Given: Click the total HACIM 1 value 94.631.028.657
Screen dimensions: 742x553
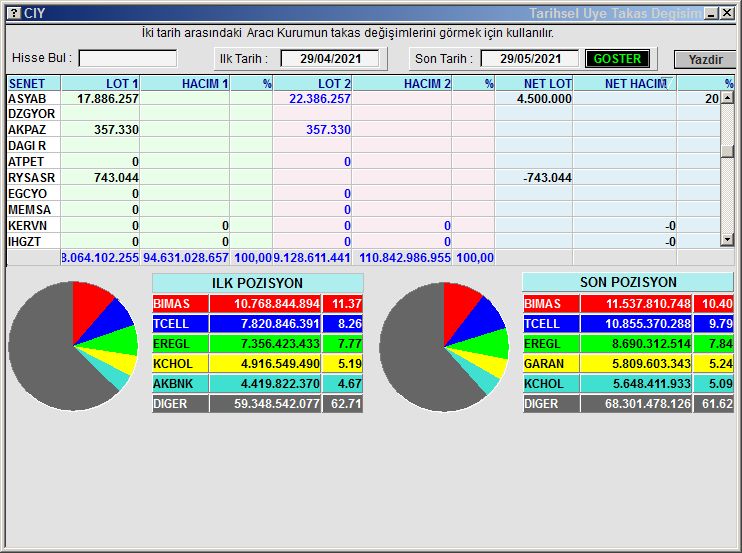Looking at the screenshot, I should tap(186, 258).
